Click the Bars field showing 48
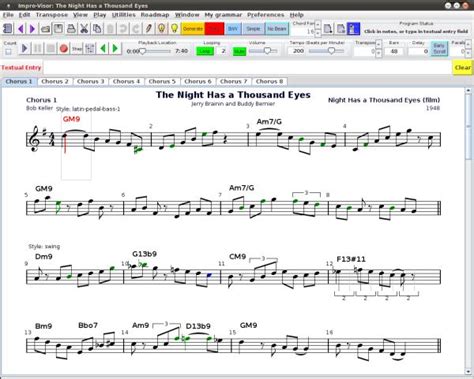The height and width of the screenshot is (379, 474). tap(394, 51)
